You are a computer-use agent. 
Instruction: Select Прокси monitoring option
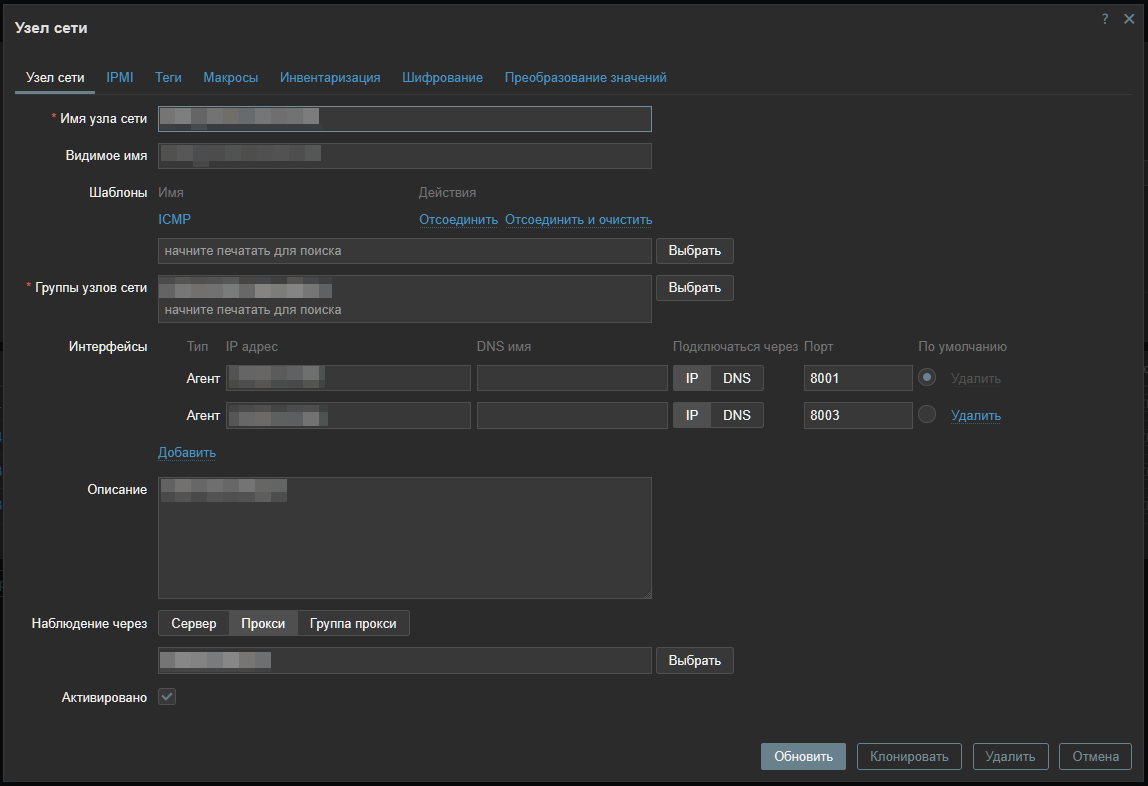point(264,623)
